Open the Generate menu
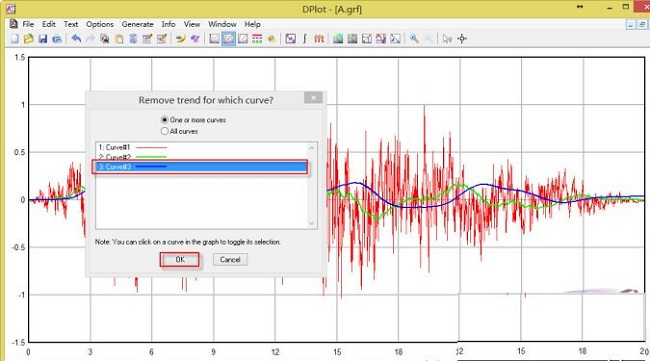The image size is (650, 361). [x=138, y=24]
